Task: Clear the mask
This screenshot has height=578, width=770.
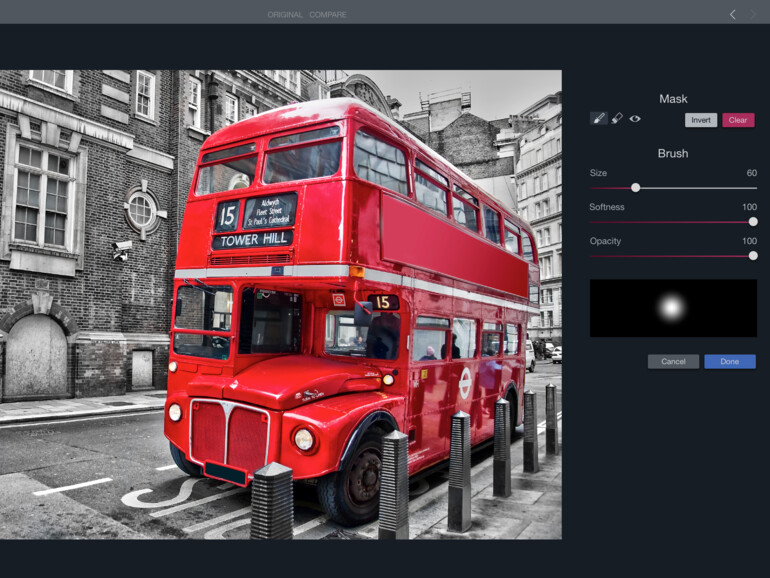Action: tap(738, 120)
